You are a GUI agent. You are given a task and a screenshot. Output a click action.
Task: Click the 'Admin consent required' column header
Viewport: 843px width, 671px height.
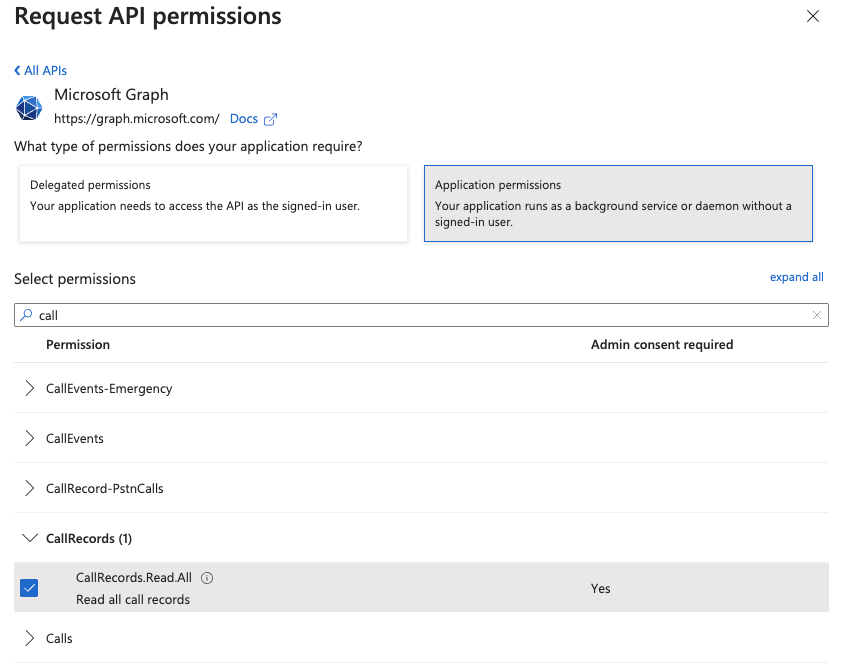(x=662, y=345)
